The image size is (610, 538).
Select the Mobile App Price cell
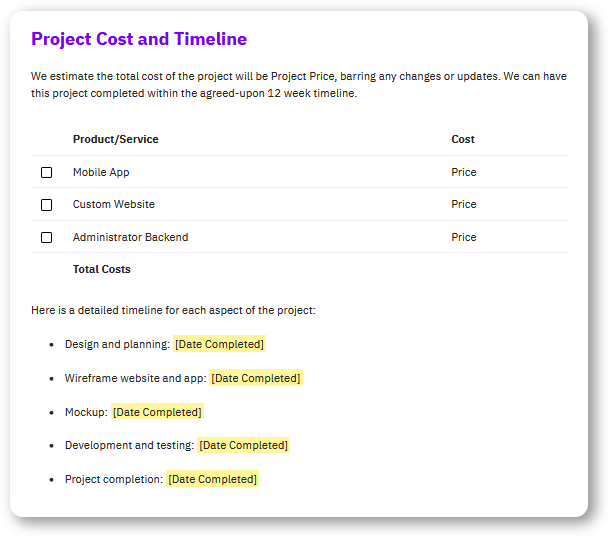pos(463,172)
